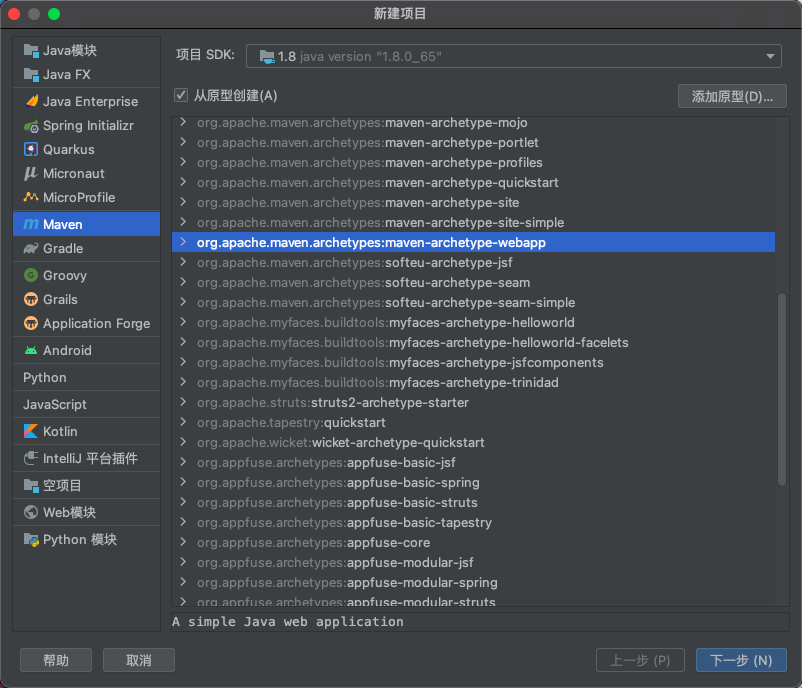Click the 'A simple Java web application' description
Viewport: 802px width, 688px height.
coord(288,622)
